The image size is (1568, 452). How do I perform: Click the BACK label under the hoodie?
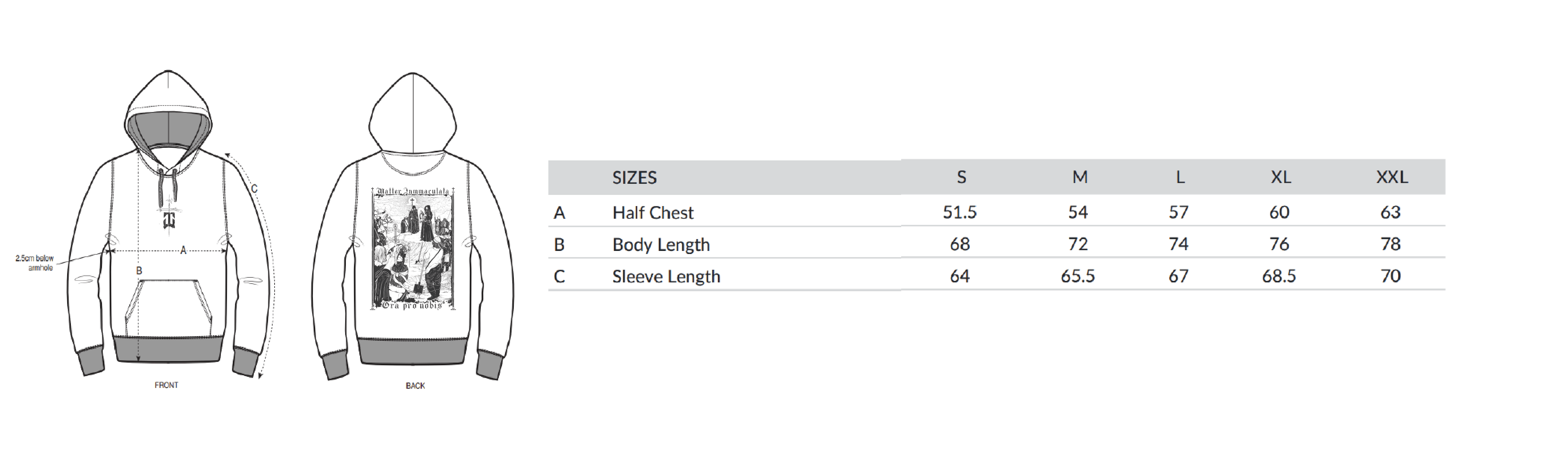pyautogui.click(x=415, y=386)
